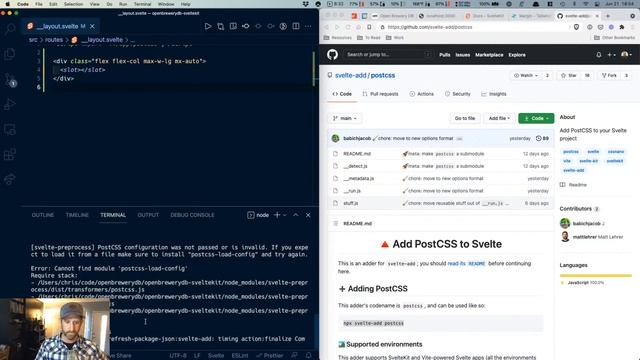Click New Terminal plus icon
Image resolution: width=640 pixels, height=360 pixels.
click(277, 215)
